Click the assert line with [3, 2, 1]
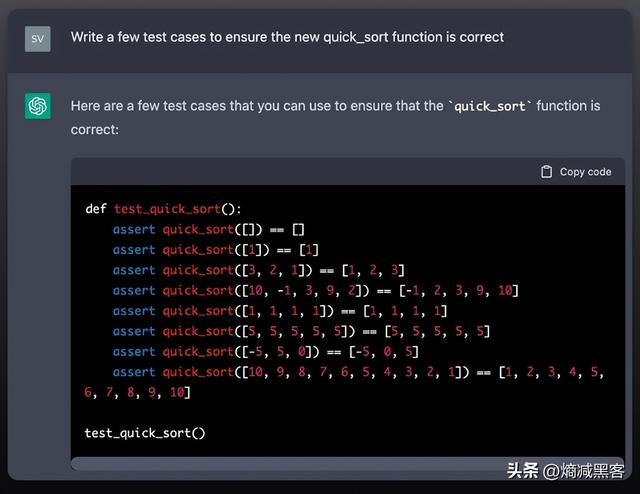 258,270
